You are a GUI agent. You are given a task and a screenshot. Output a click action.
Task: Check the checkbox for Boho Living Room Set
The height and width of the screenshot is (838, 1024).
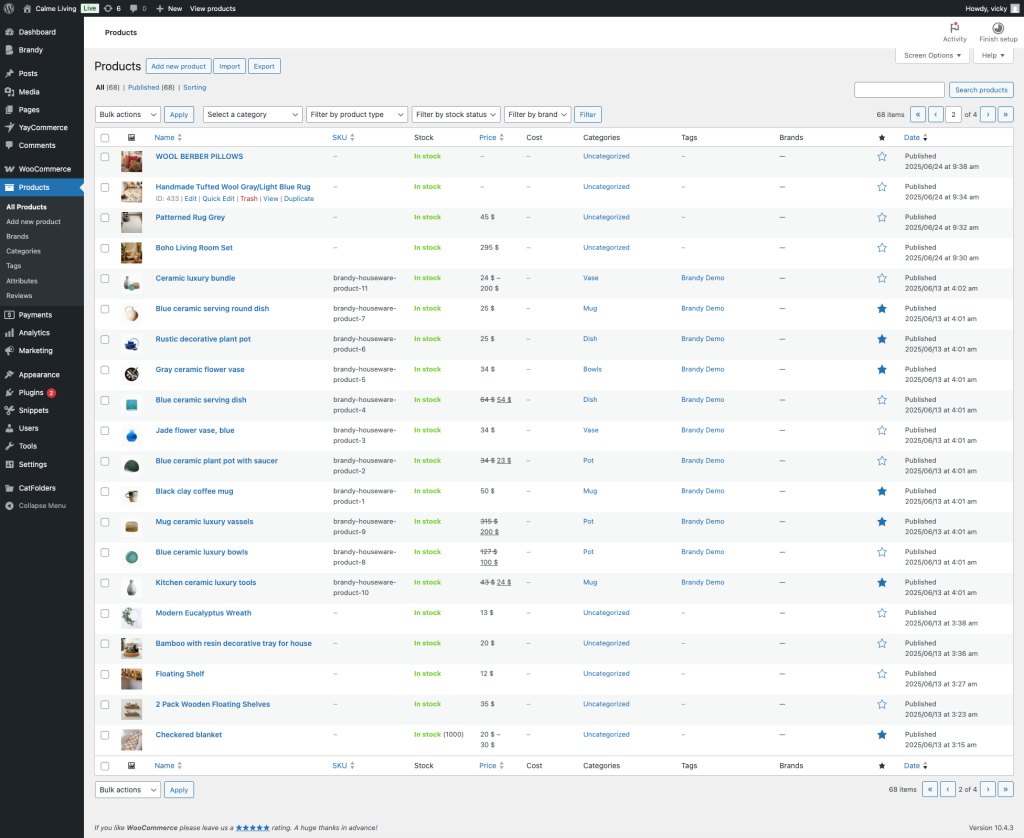[105, 248]
